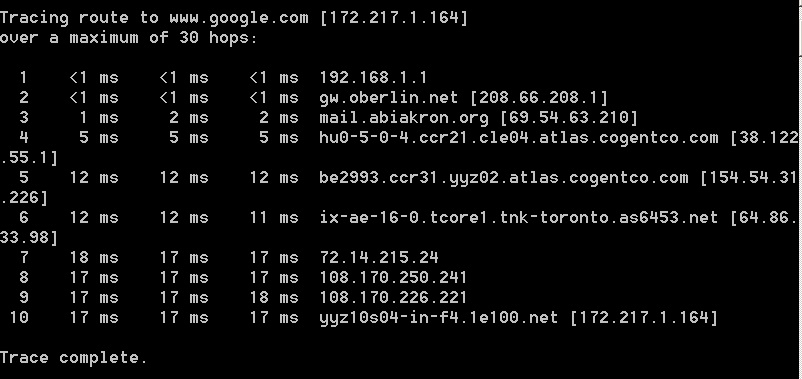Image resolution: width=802 pixels, height=379 pixels.
Task: Click the 108.170.250.241 address on hop 8
Action: pyautogui.click(x=393, y=278)
